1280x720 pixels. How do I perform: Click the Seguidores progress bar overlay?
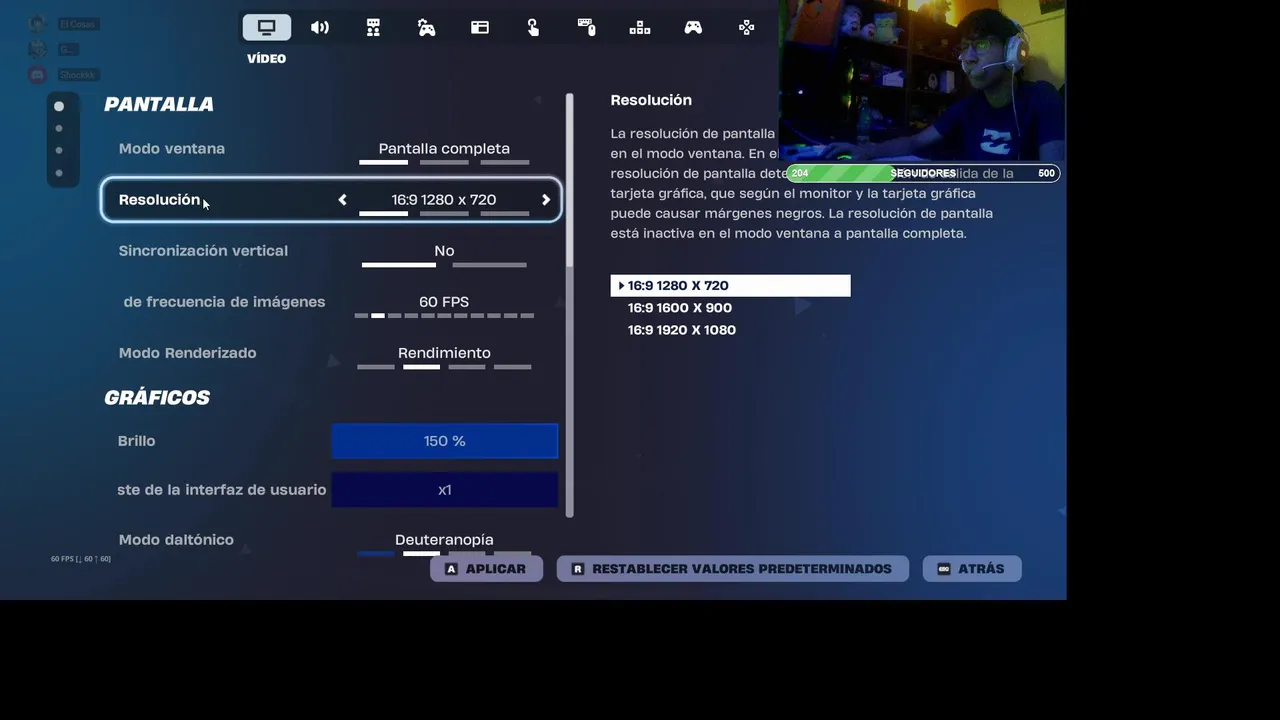pyautogui.click(x=923, y=173)
